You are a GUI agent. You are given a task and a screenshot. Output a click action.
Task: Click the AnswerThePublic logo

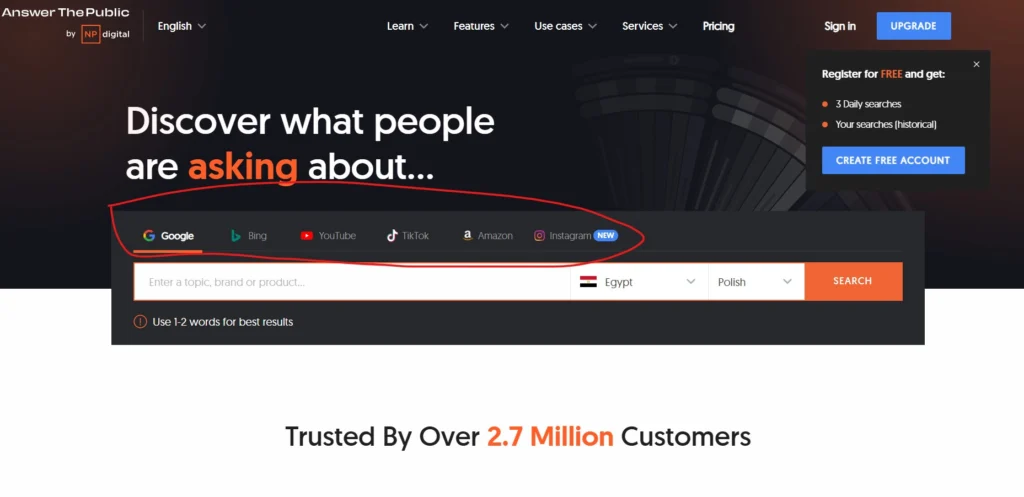pos(65,12)
